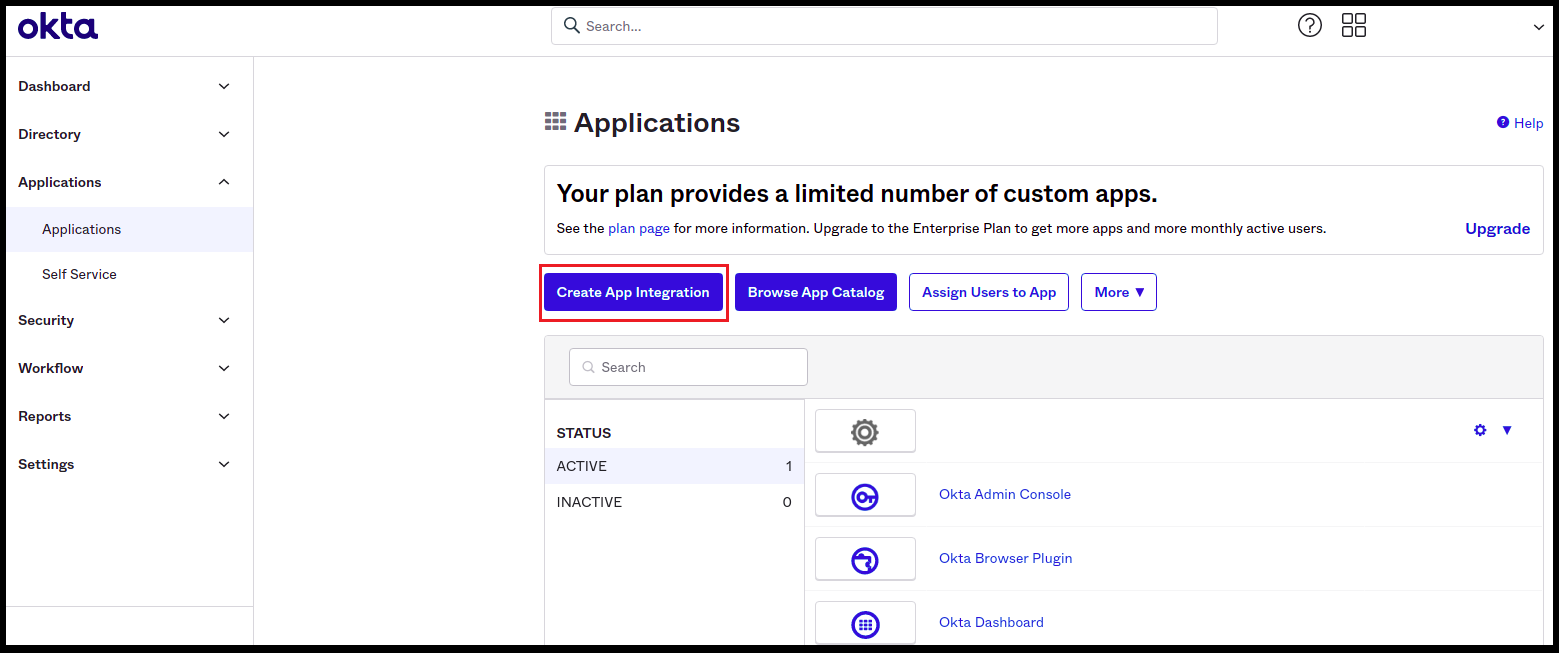Click the apps grid icon top right
Image resolution: width=1559 pixels, height=653 pixels.
point(1354,25)
